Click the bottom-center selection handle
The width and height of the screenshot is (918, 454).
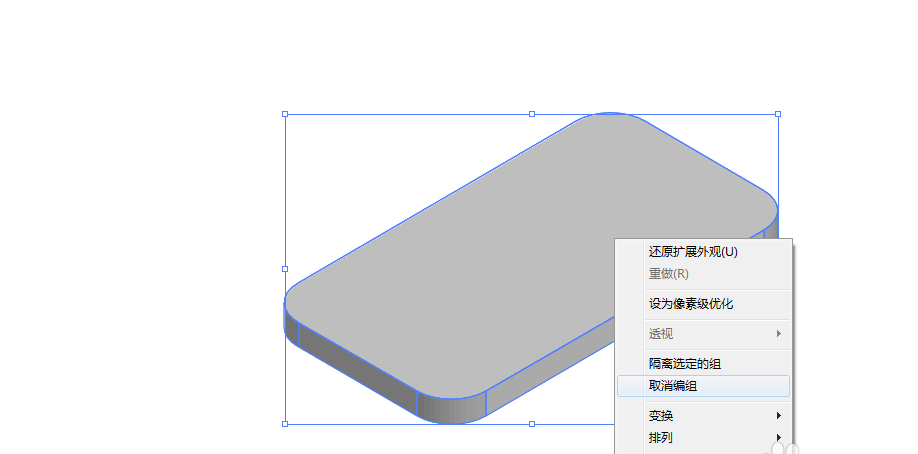click(532, 424)
